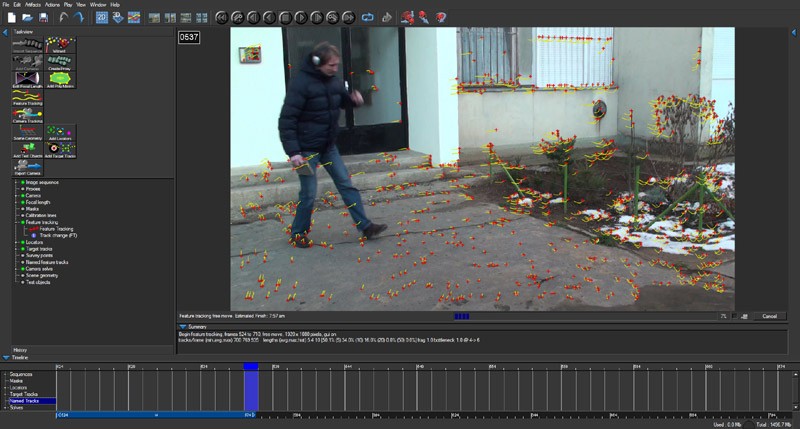Screen dimensions: 800x429
Task: Collapse the Feature tracking tree node
Action: click(x=17, y=222)
